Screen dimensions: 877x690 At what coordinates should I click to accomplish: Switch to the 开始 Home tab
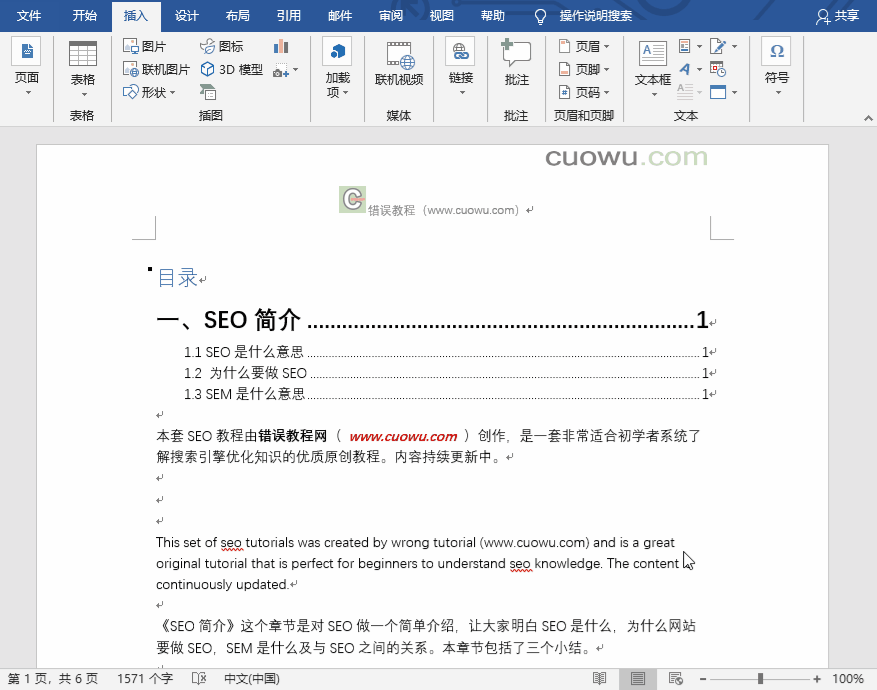[x=84, y=16]
